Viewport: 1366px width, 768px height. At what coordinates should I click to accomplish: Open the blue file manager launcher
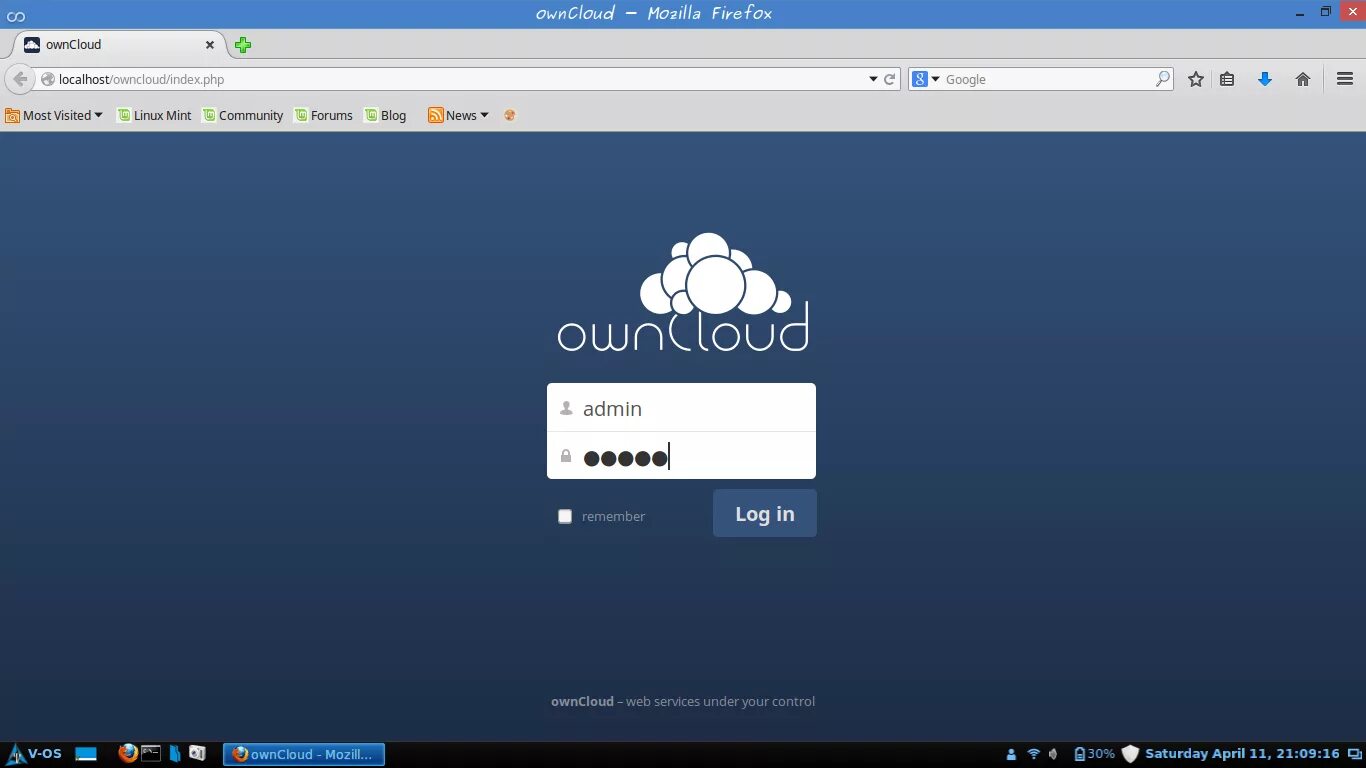pyautogui.click(x=175, y=753)
